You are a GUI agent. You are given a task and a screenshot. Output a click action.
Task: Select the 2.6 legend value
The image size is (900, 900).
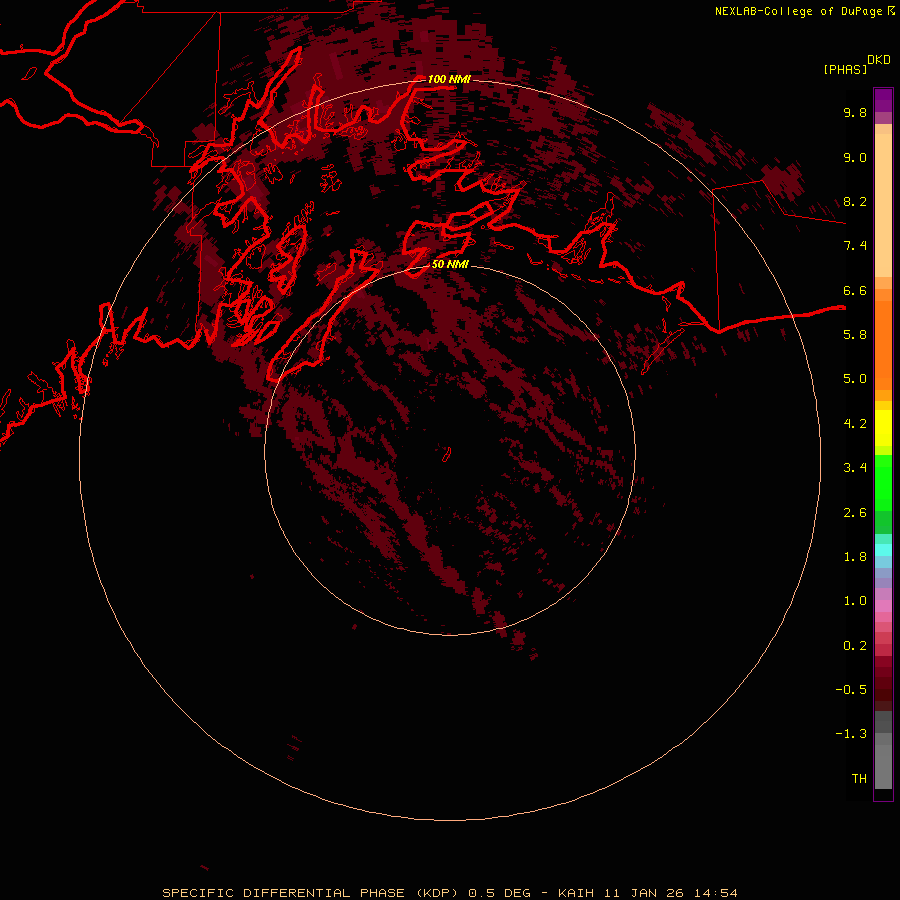coord(855,513)
